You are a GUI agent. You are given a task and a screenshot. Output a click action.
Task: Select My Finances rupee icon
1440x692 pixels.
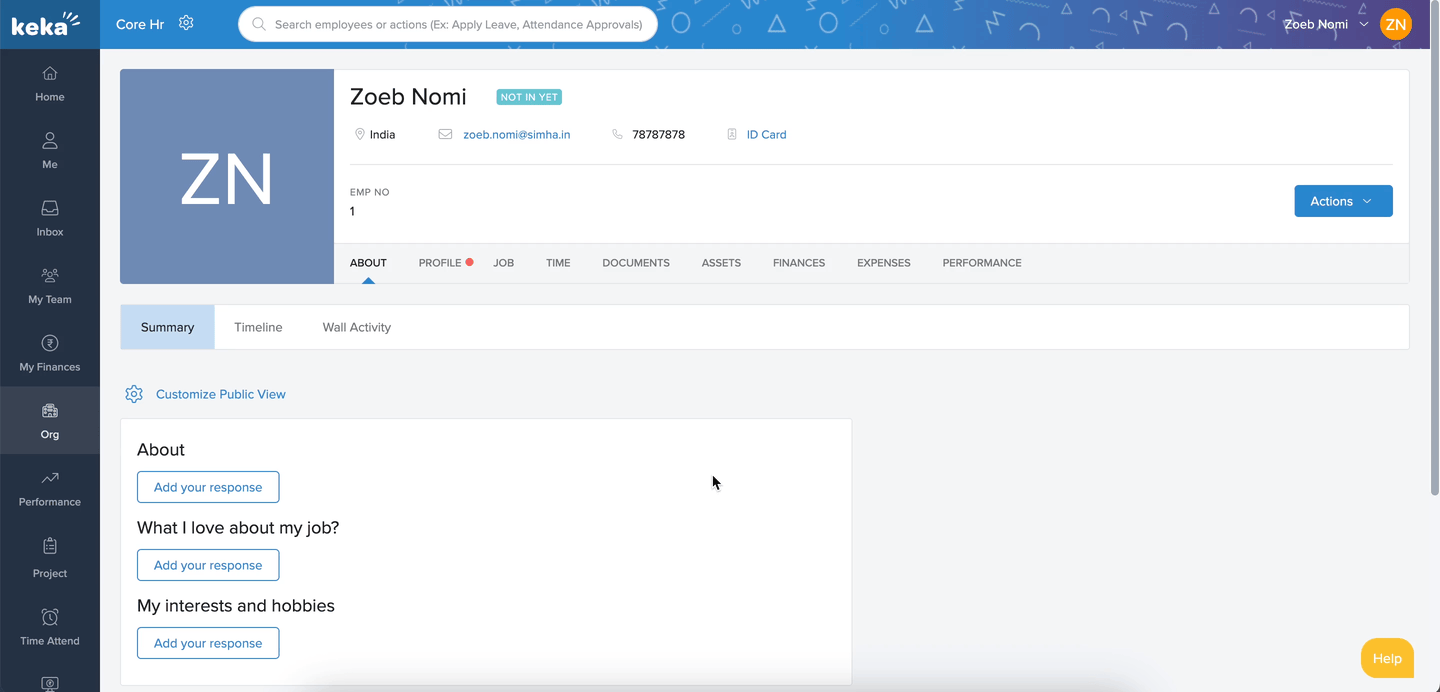(50, 344)
